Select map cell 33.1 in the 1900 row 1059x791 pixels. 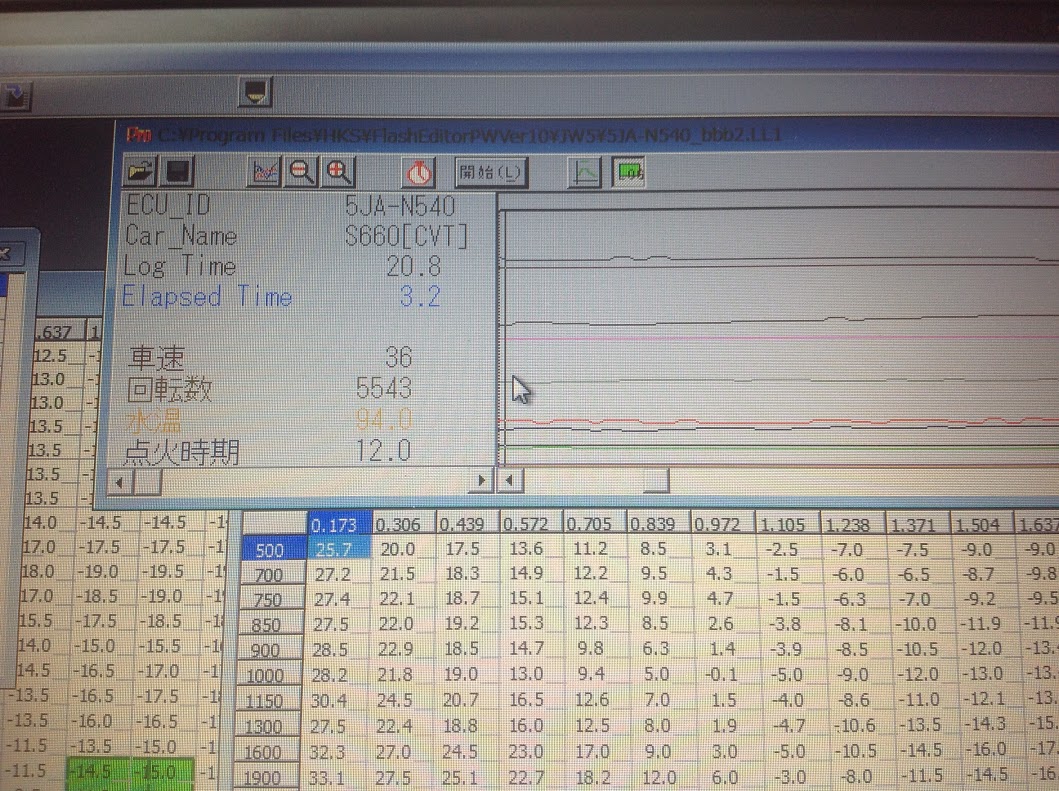[x=330, y=778]
